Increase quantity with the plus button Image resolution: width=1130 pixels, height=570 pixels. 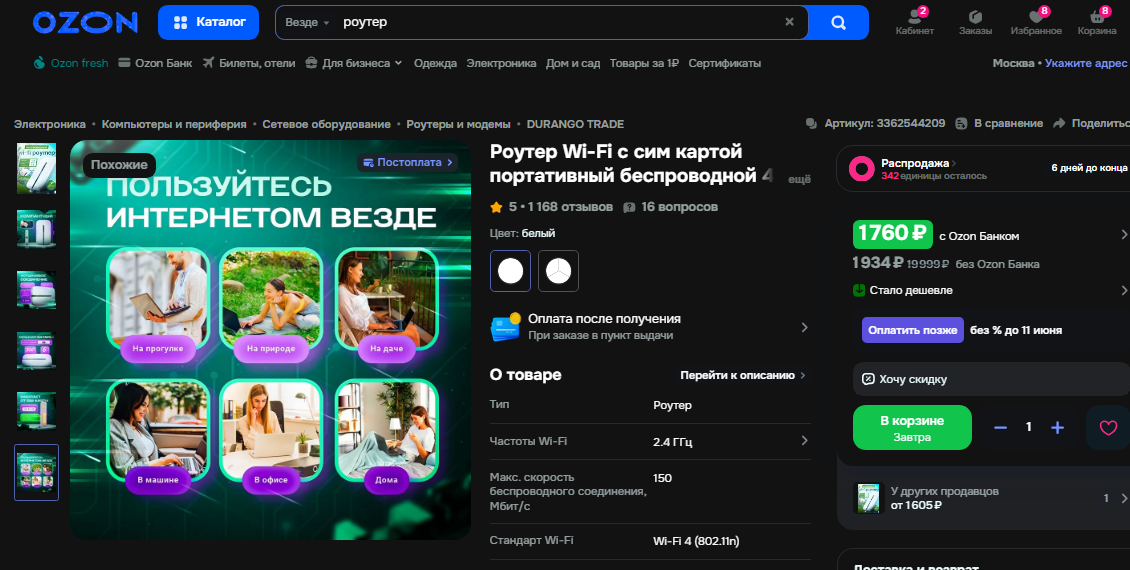[x=1057, y=427]
